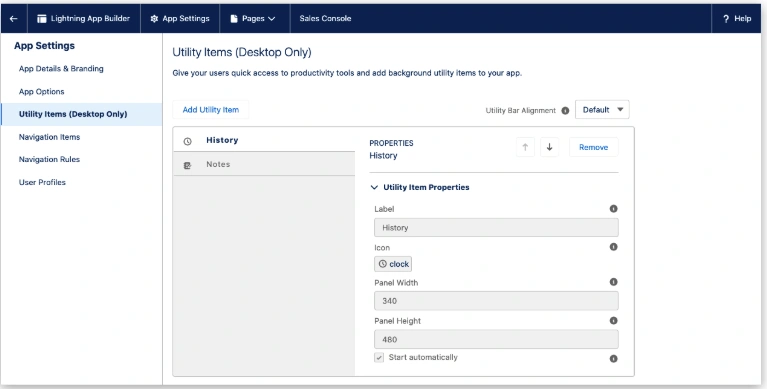Click the PROPERTIES heading text

tap(391, 143)
